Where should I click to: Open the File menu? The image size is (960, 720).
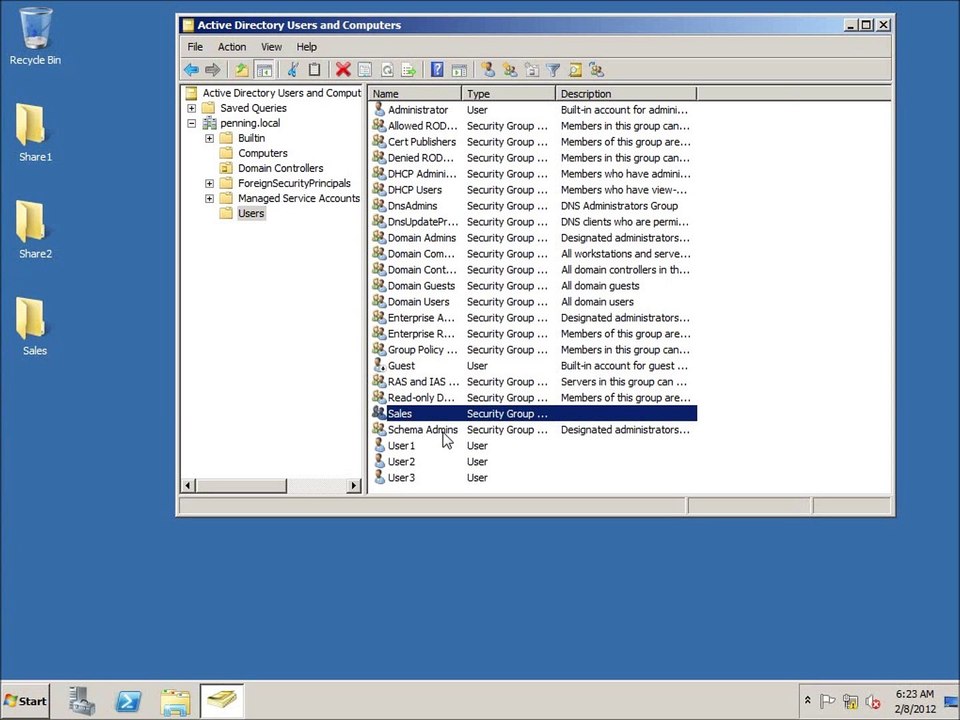coord(195,47)
